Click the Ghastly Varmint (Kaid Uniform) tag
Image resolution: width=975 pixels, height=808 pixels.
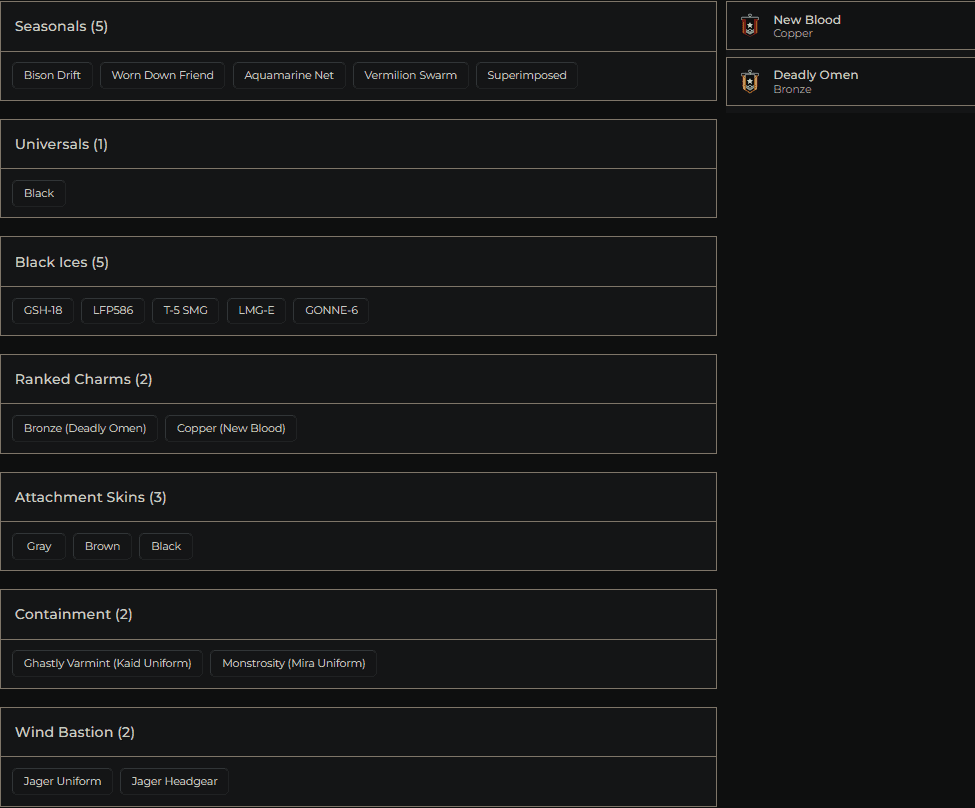[108, 664]
